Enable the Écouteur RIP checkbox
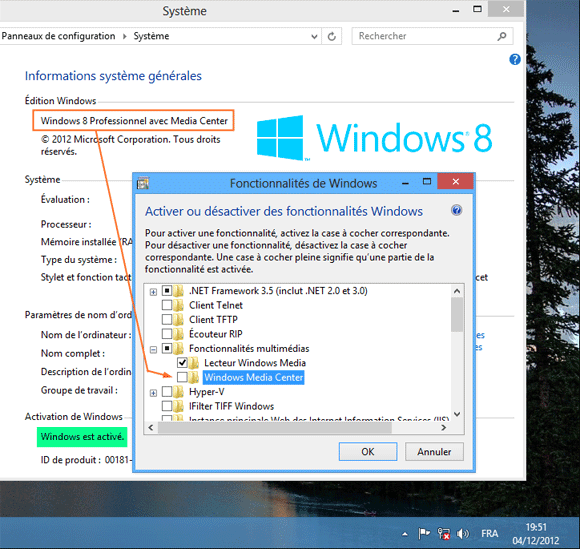This screenshot has height=549, width=580. point(167,334)
